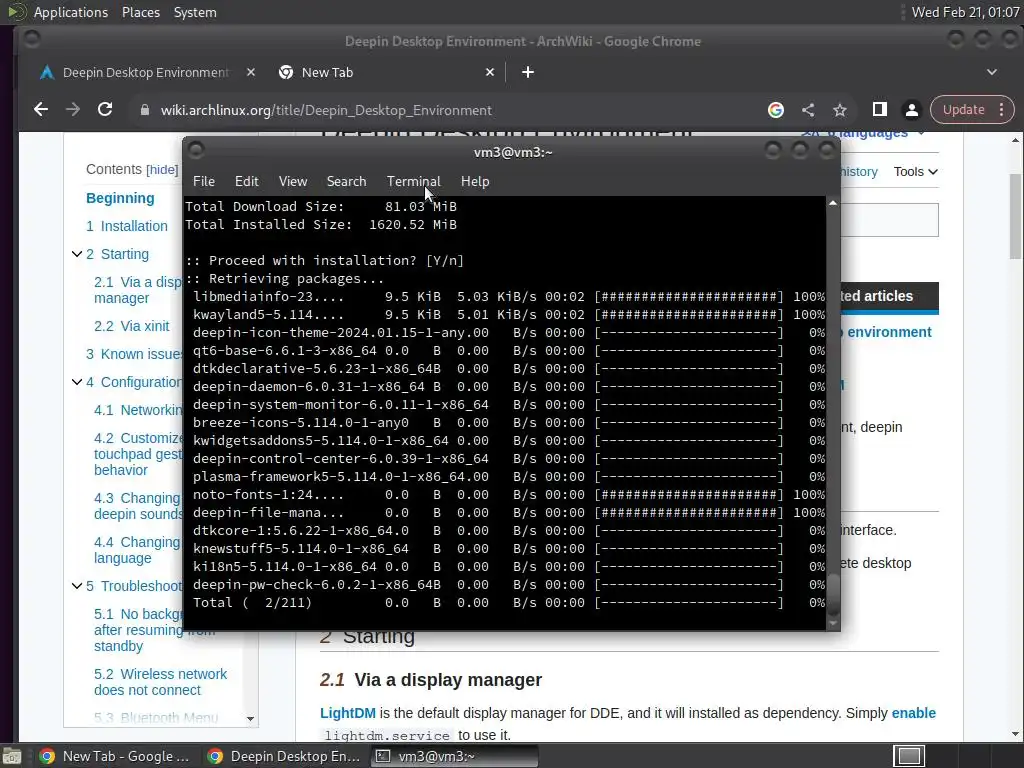This screenshot has height=768, width=1024.
Task: Click the enable link in article
Action: click(x=914, y=712)
